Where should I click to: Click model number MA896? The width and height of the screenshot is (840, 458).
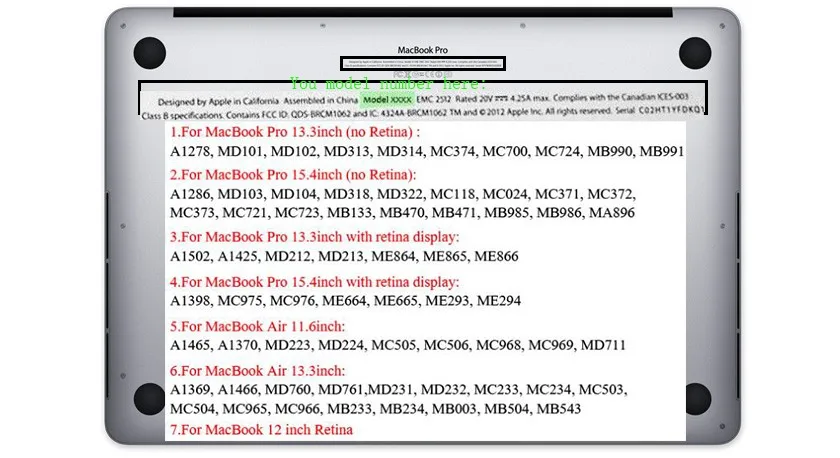point(612,213)
